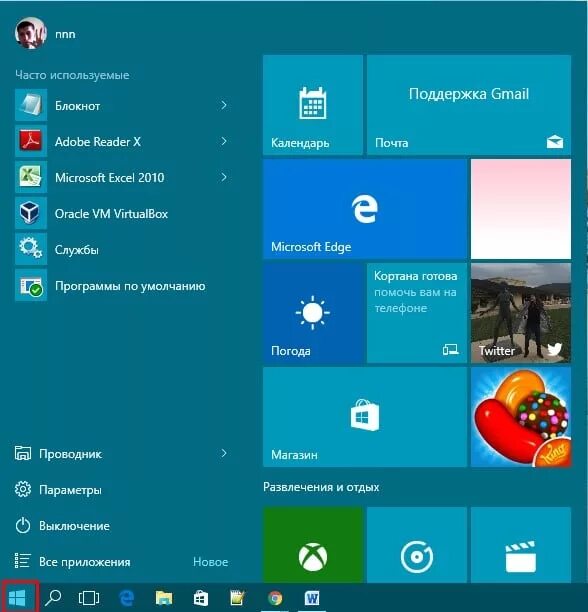Switch to Chrome on the taskbar

click(275, 598)
